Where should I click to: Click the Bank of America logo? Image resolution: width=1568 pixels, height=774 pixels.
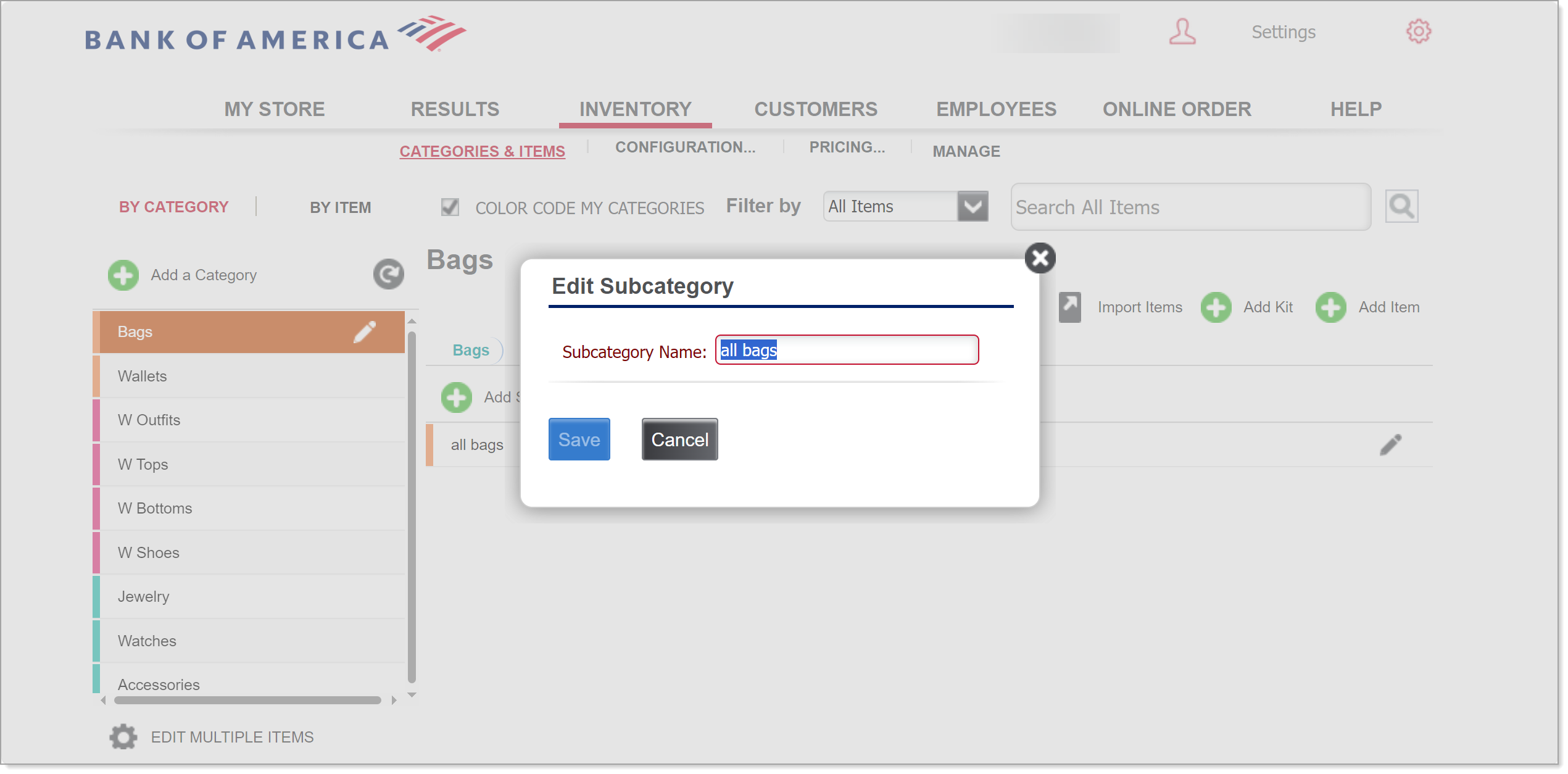pyautogui.click(x=275, y=35)
